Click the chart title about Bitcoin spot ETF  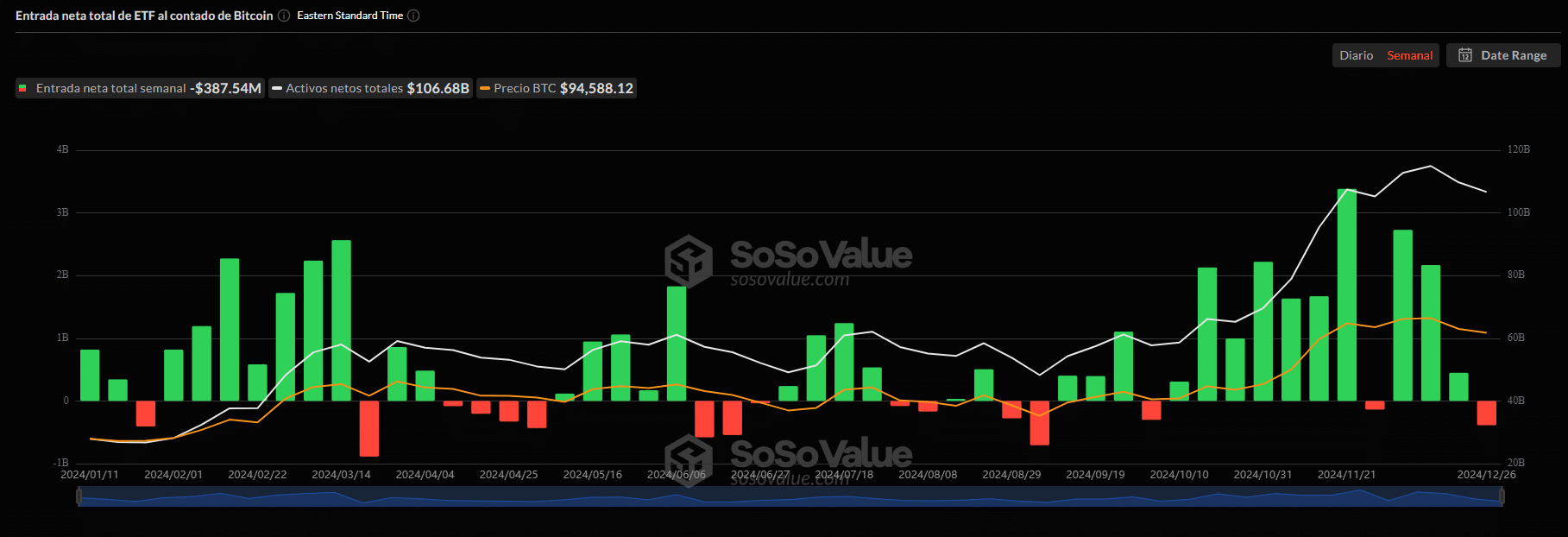[x=144, y=16]
